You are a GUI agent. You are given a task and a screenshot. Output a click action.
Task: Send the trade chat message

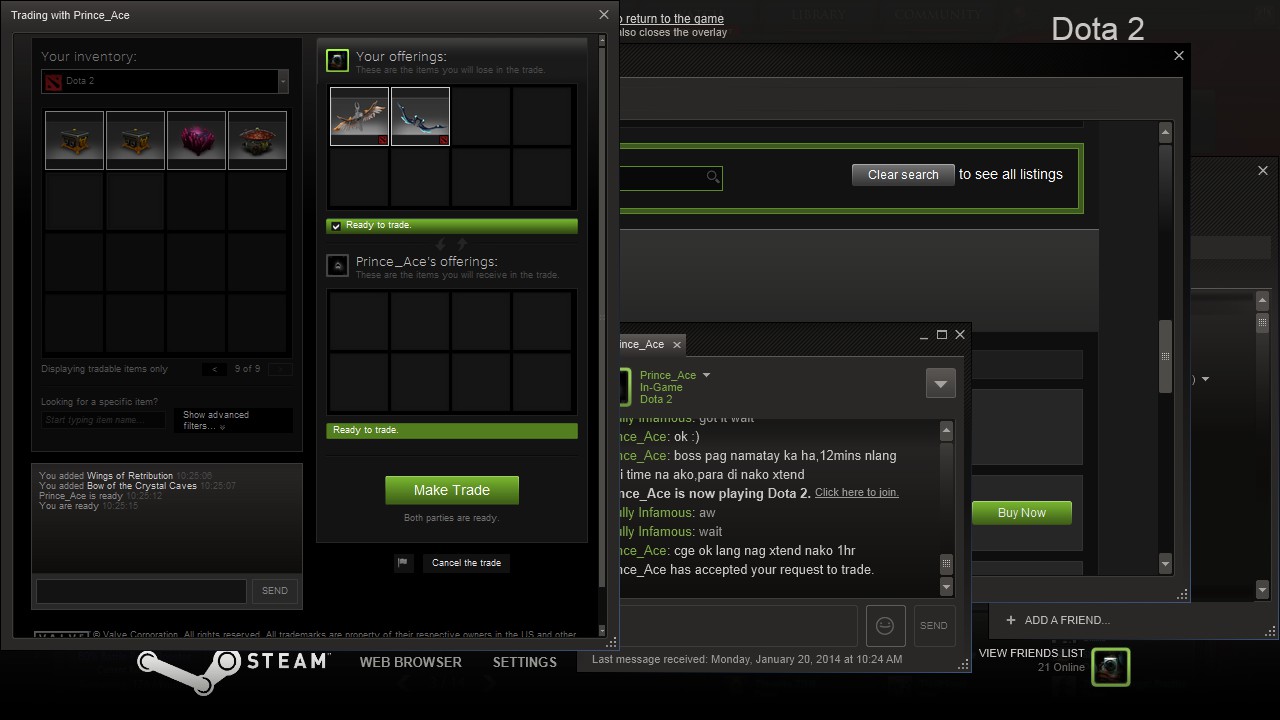[x=275, y=591]
